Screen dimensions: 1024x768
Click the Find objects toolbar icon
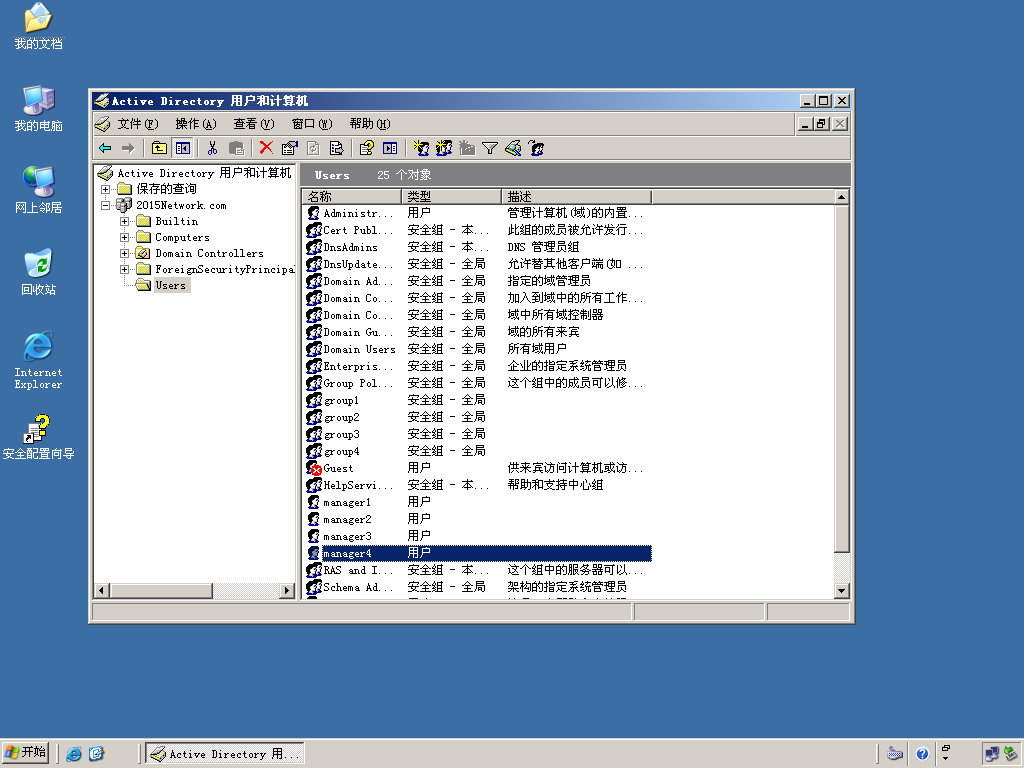(x=513, y=148)
